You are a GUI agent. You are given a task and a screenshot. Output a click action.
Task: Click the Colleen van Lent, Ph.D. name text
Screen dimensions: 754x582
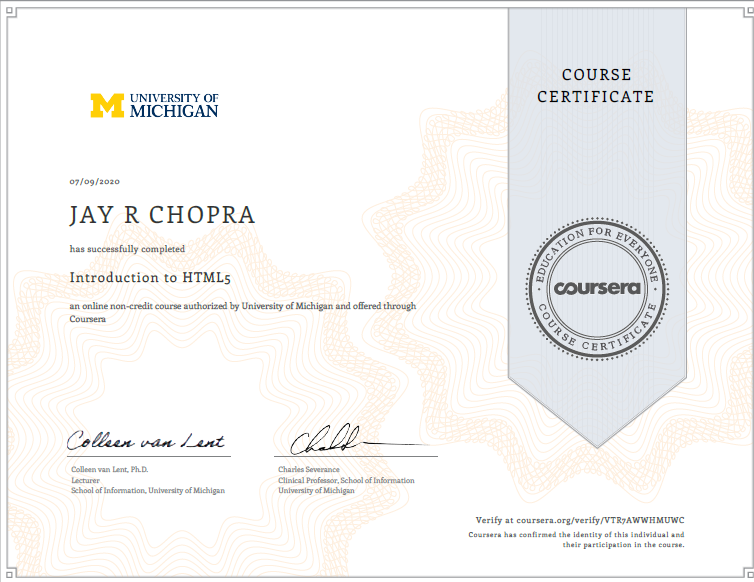tap(110, 469)
